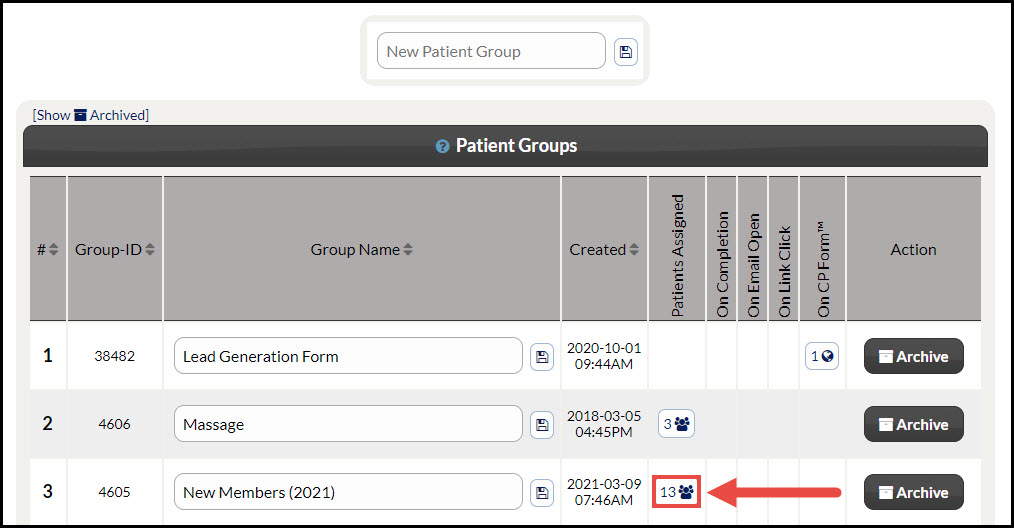
Task: Archive the Lead Generation Form group
Action: click(914, 356)
